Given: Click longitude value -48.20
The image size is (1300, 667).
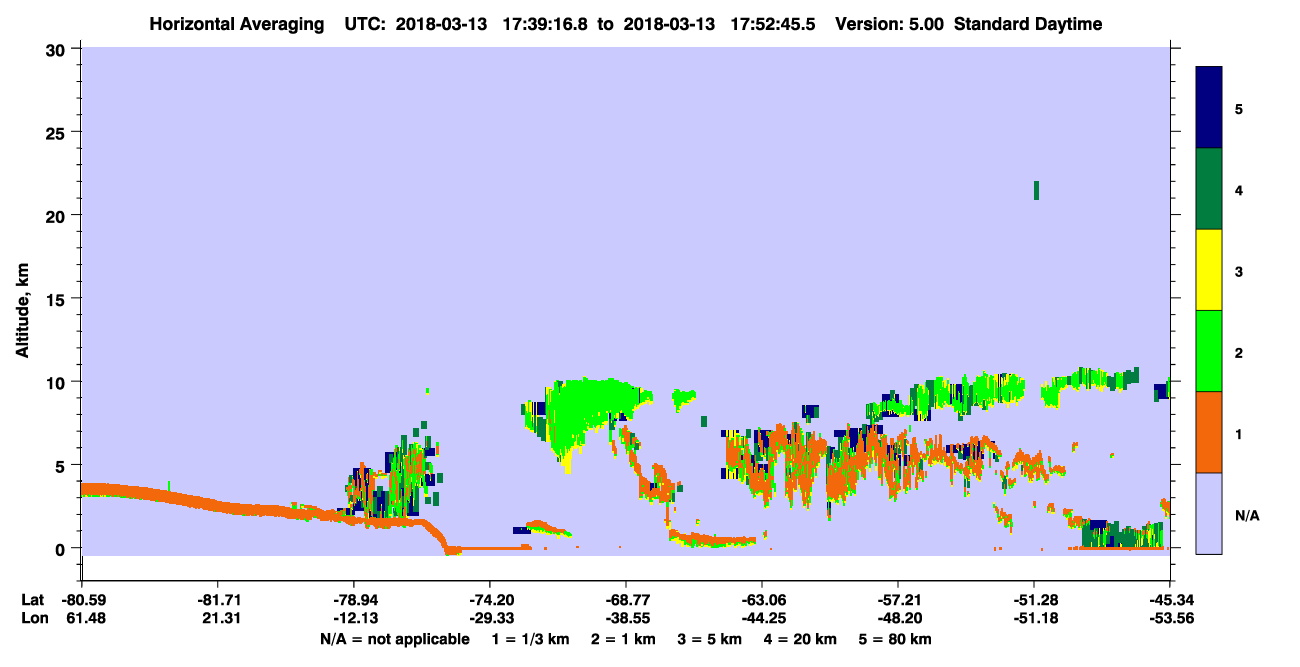Looking at the screenshot, I should [x=898, y=619].
